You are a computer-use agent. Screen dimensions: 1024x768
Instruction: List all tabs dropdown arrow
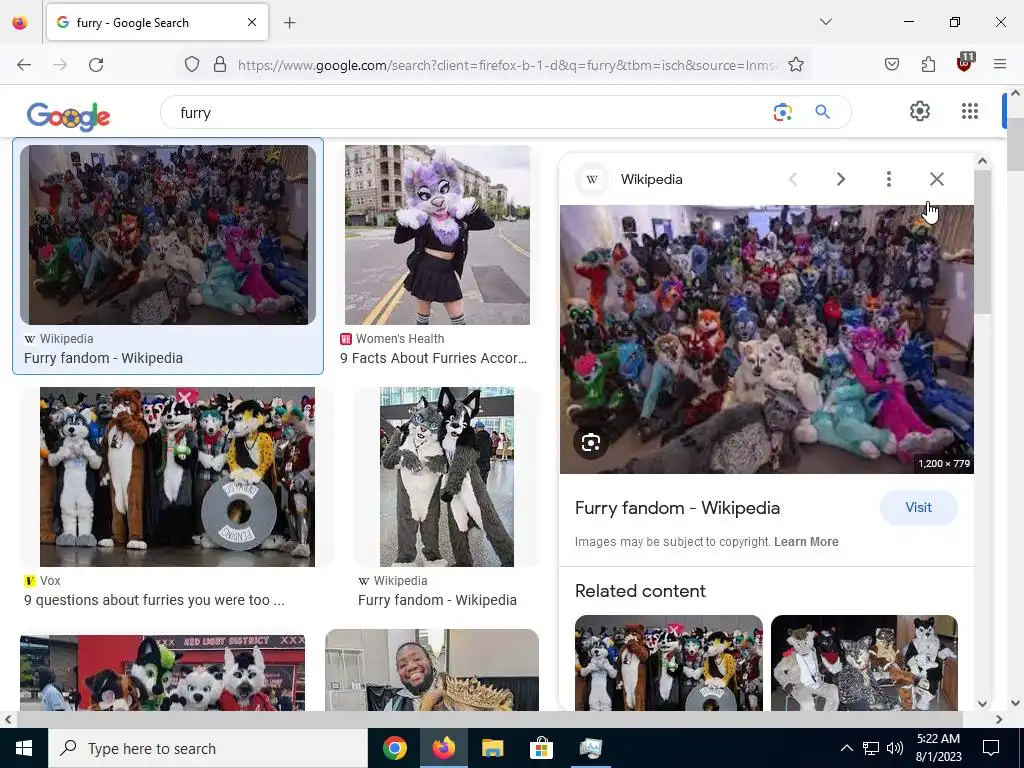click(x=826, y=22)
